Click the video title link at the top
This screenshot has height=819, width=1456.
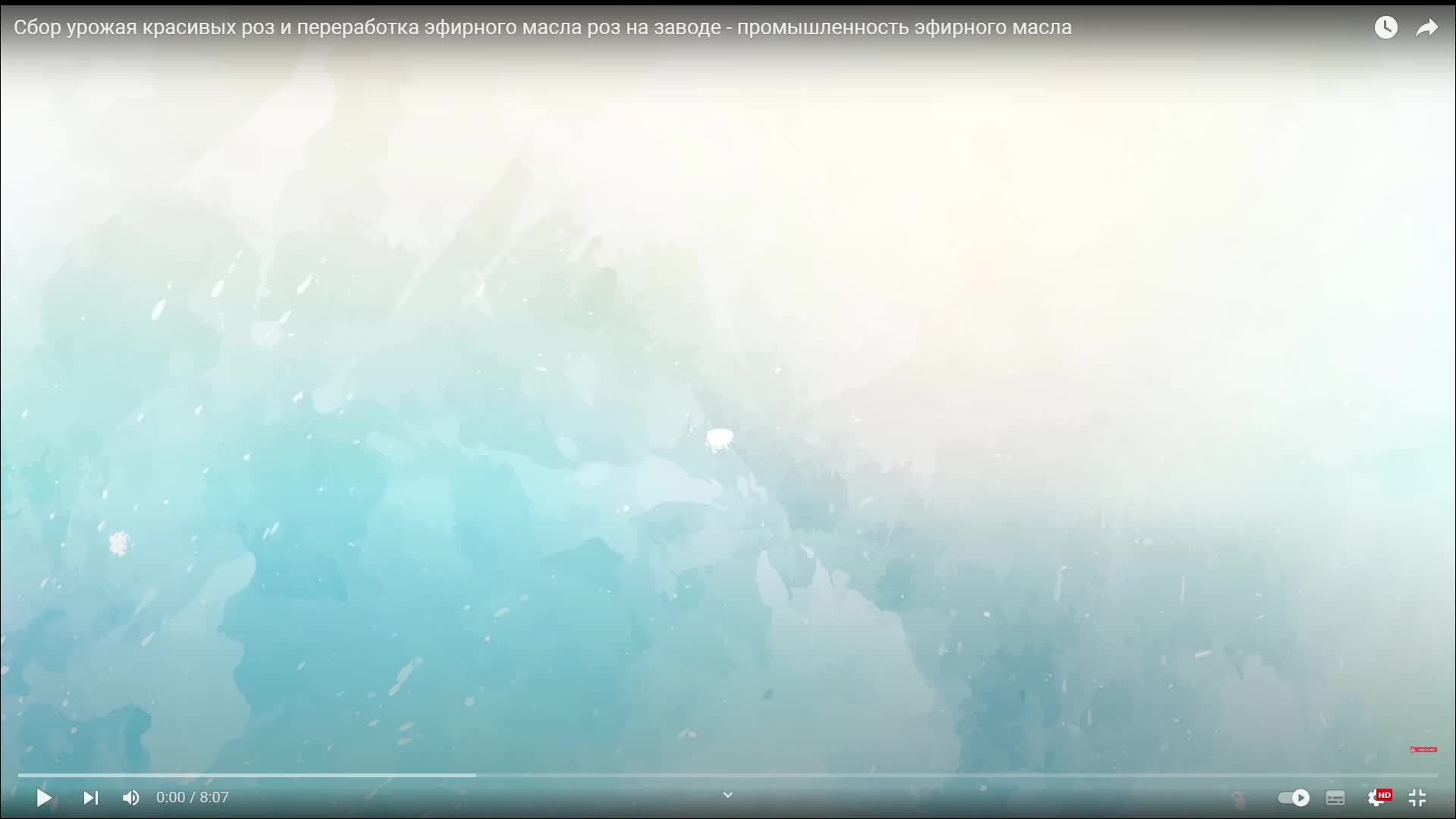(542, 27)
